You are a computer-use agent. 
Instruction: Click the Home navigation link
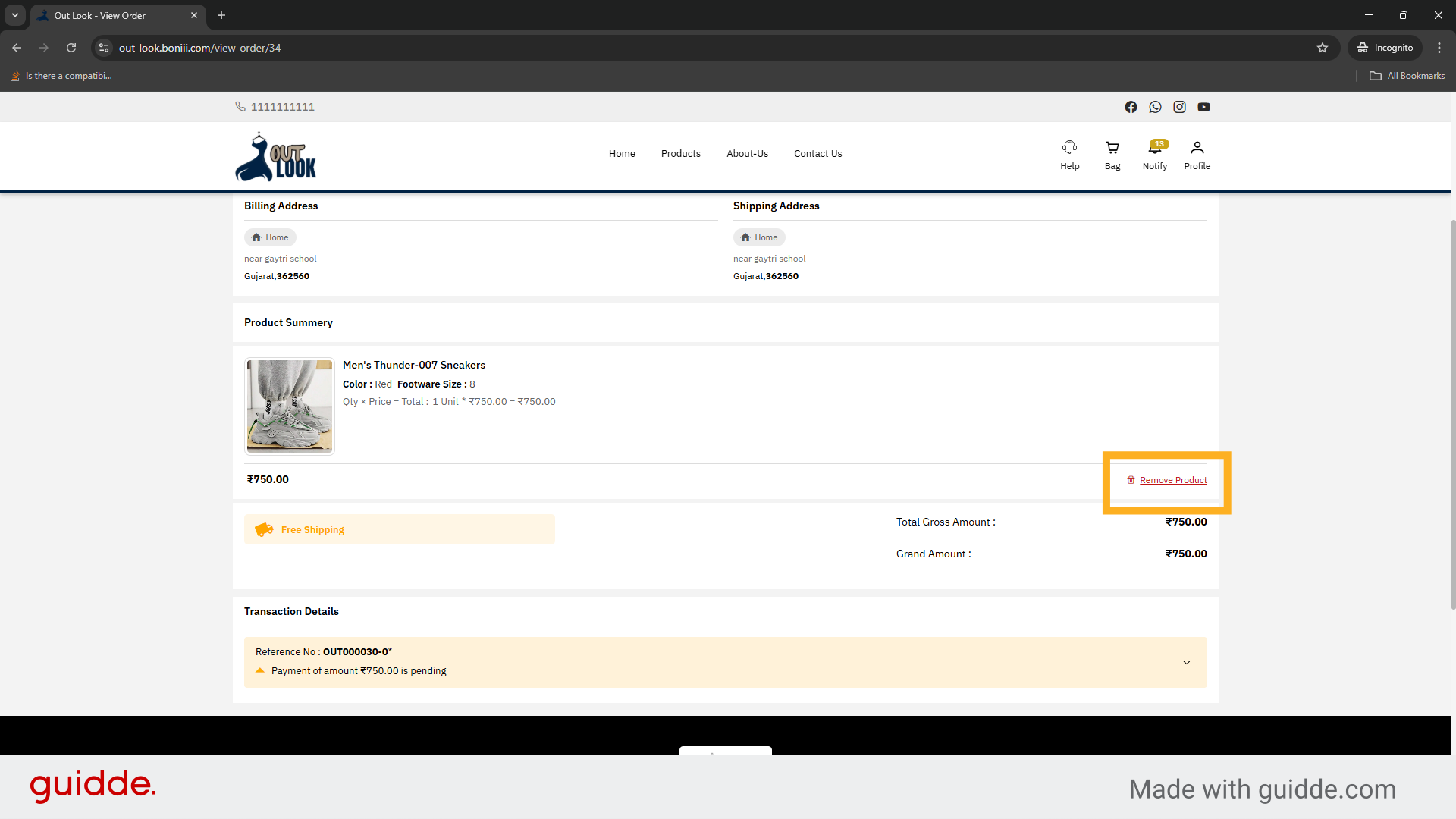622,154
